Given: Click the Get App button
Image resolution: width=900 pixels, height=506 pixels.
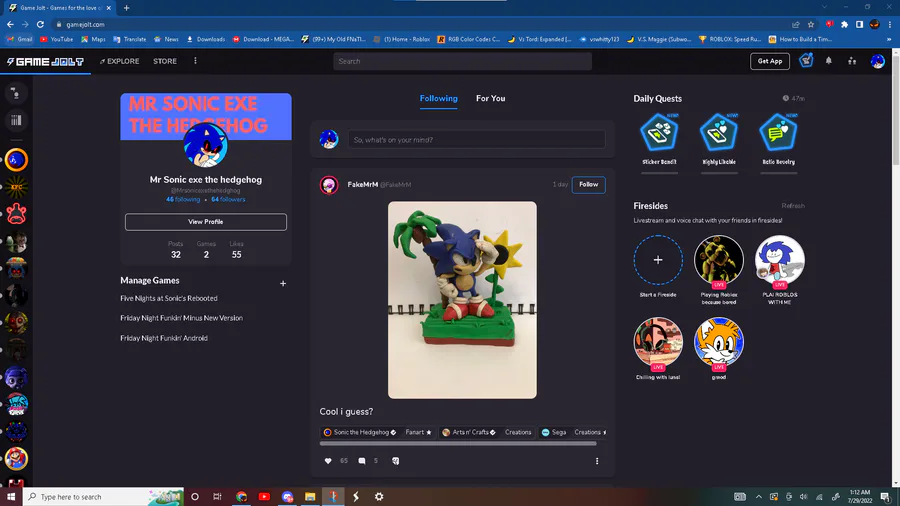Looking at the screenshot, I should [x=770, y=61].
